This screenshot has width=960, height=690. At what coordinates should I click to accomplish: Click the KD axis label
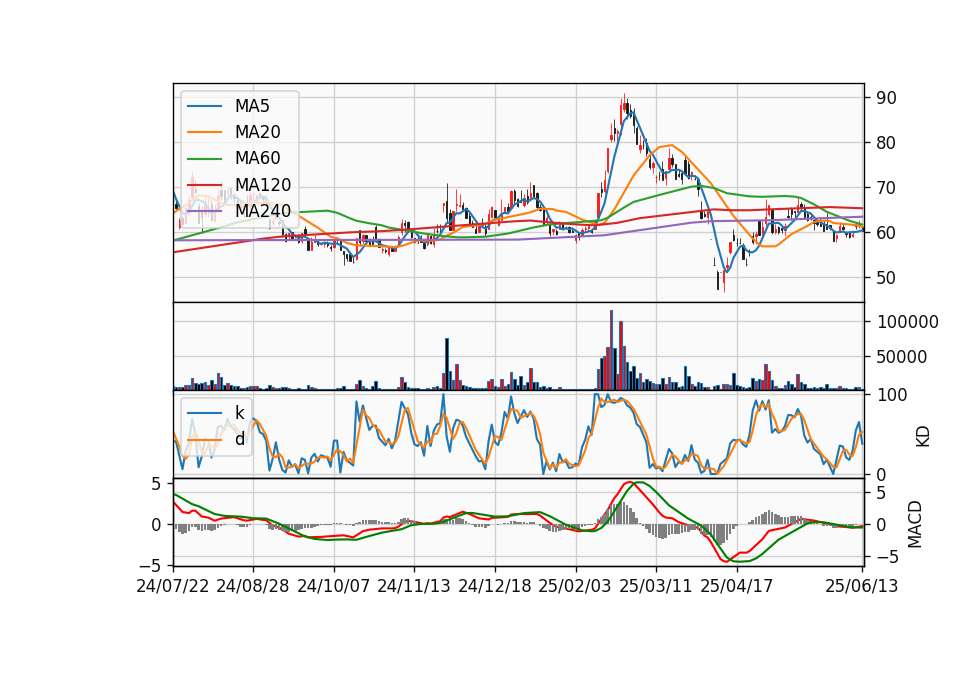click(923, 437)
